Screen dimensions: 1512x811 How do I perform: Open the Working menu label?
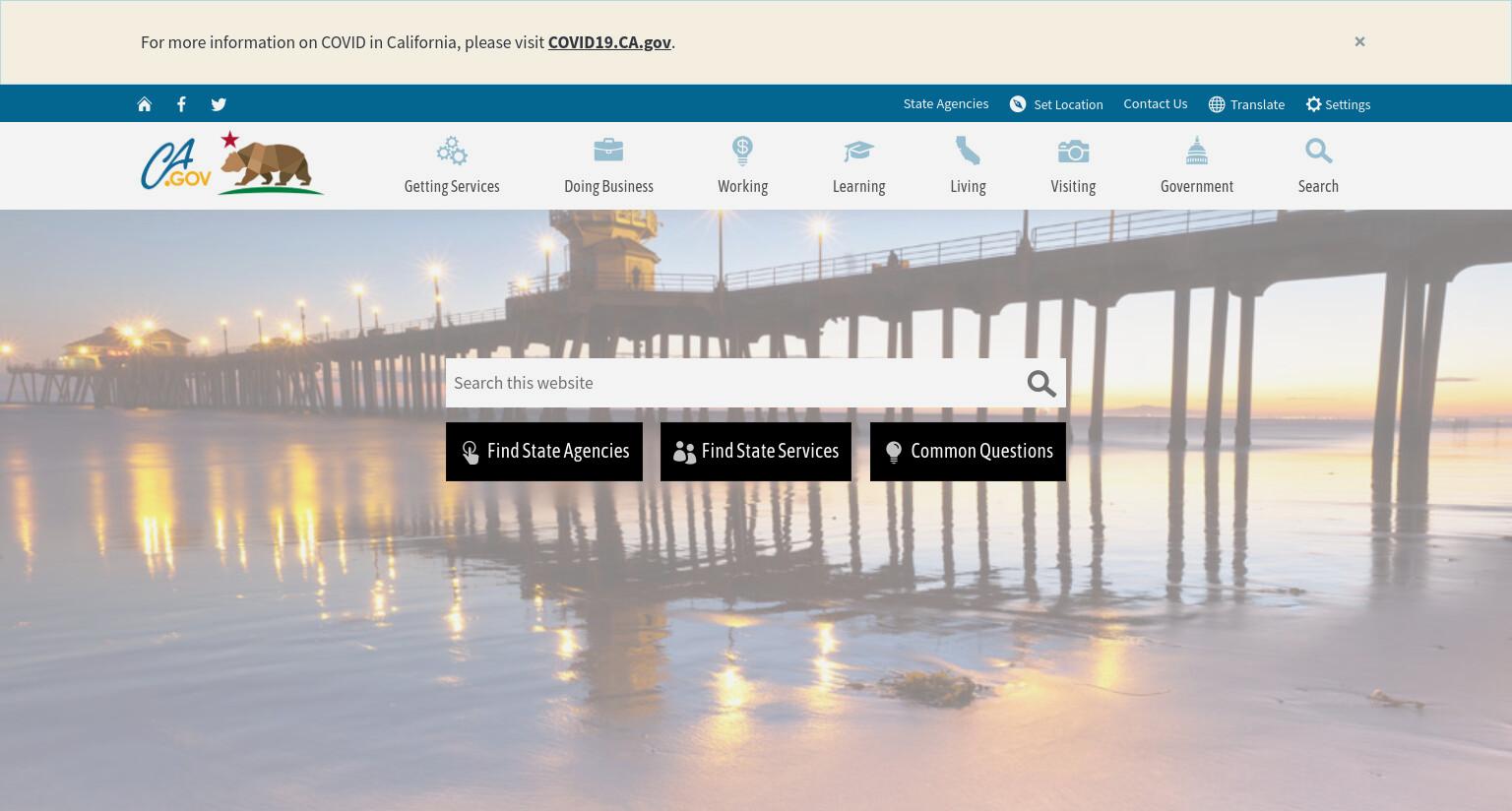click(742, 186)
